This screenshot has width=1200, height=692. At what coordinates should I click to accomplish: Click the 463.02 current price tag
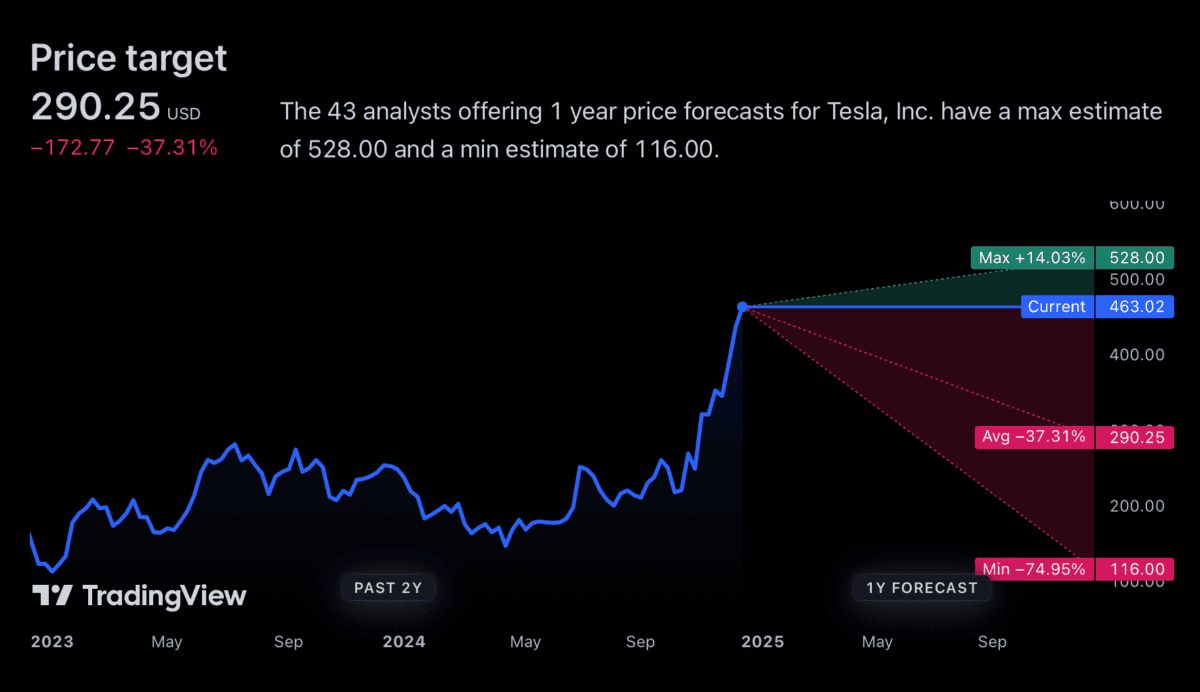[x=1135, y=307]
